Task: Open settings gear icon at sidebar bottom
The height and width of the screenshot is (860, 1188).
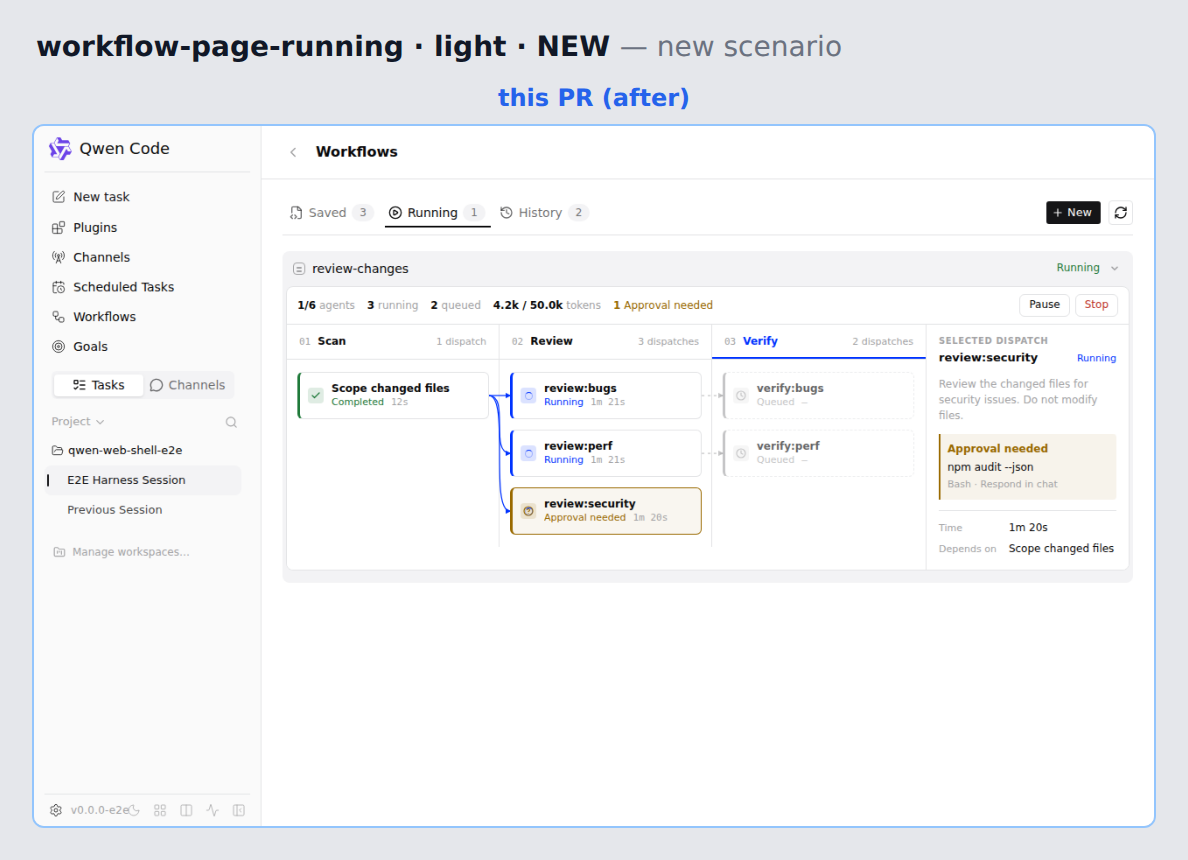Action: pyautogui.click(x=56, y=810)
